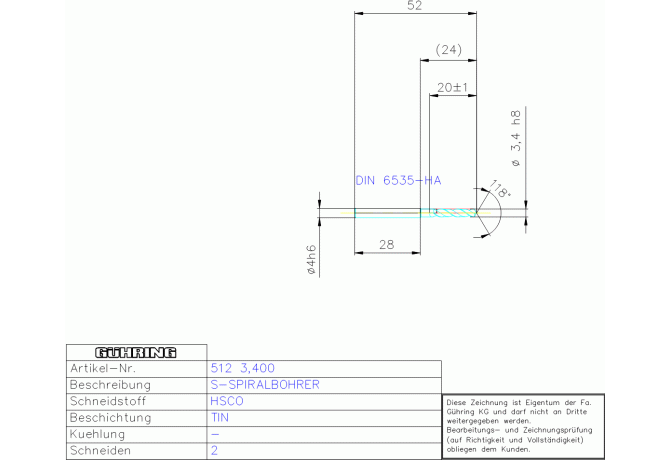Select the HSCO cutting material value
This screenshot has height=460, width=670.
(227, 401)
